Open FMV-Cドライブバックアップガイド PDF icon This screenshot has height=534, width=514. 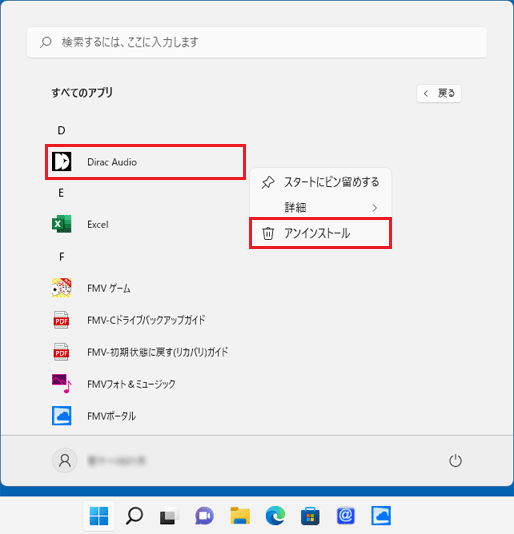61,320
